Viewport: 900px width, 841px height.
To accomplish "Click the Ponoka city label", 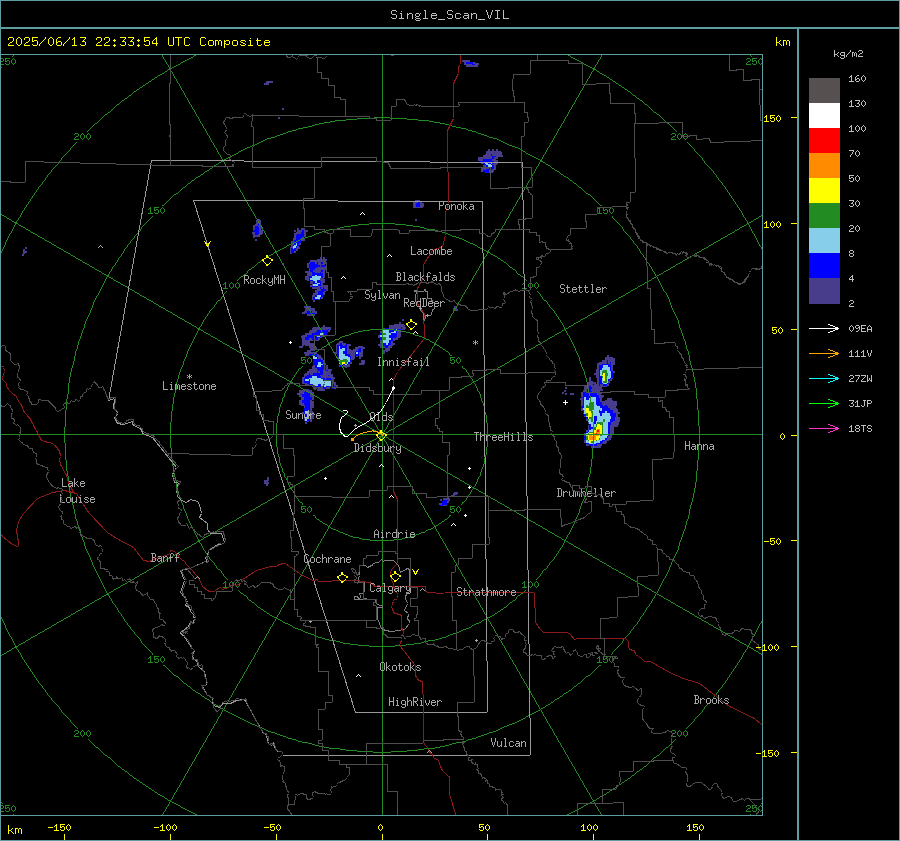I will coord(456,206).
